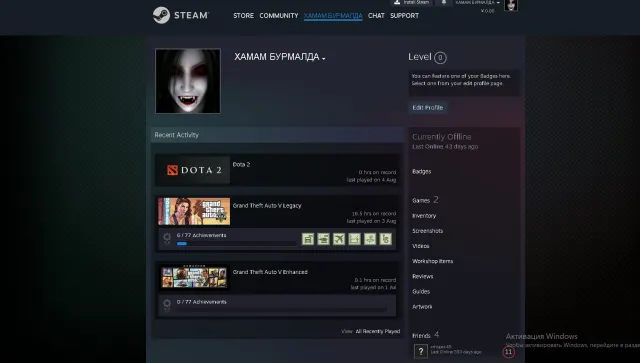This screenshot has height=363, width=640.
Task: Open the CHAT menu item
Action: click(x=376, y=16)
